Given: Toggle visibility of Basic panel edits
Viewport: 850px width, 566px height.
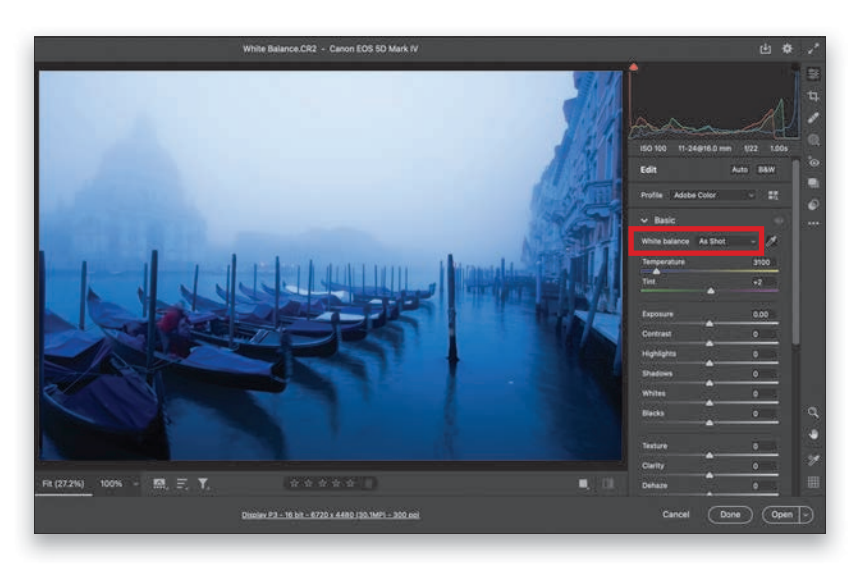Looking at the screenshot, I should click(x=778, y=220).
